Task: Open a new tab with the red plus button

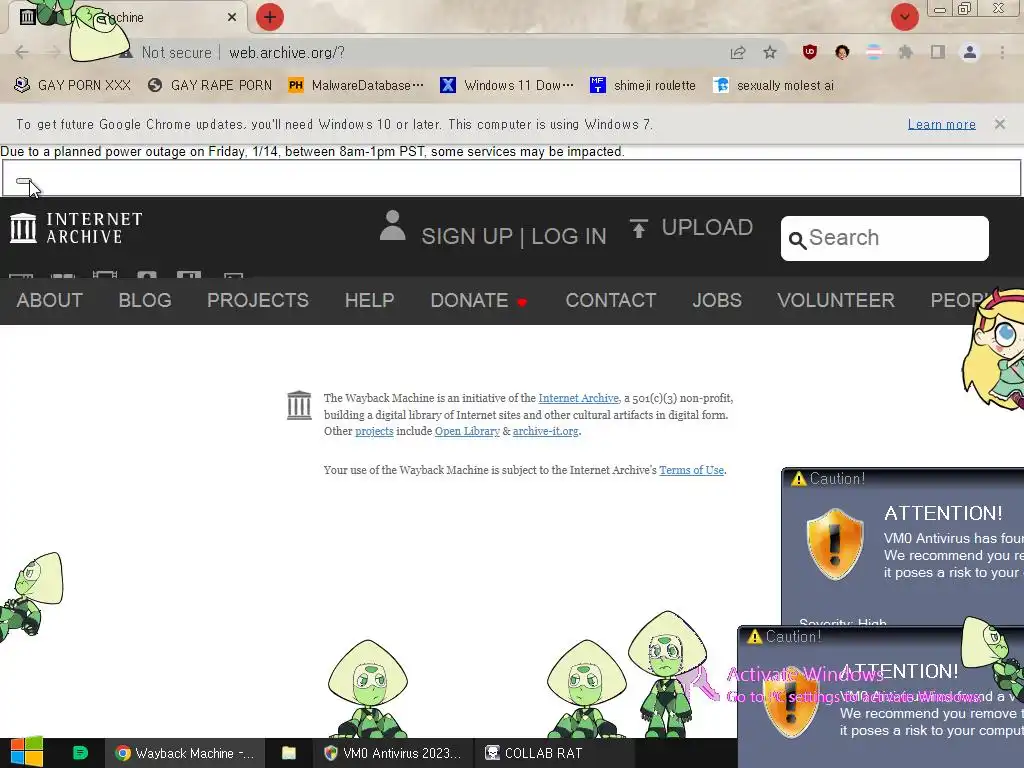Action: point(269,17)
